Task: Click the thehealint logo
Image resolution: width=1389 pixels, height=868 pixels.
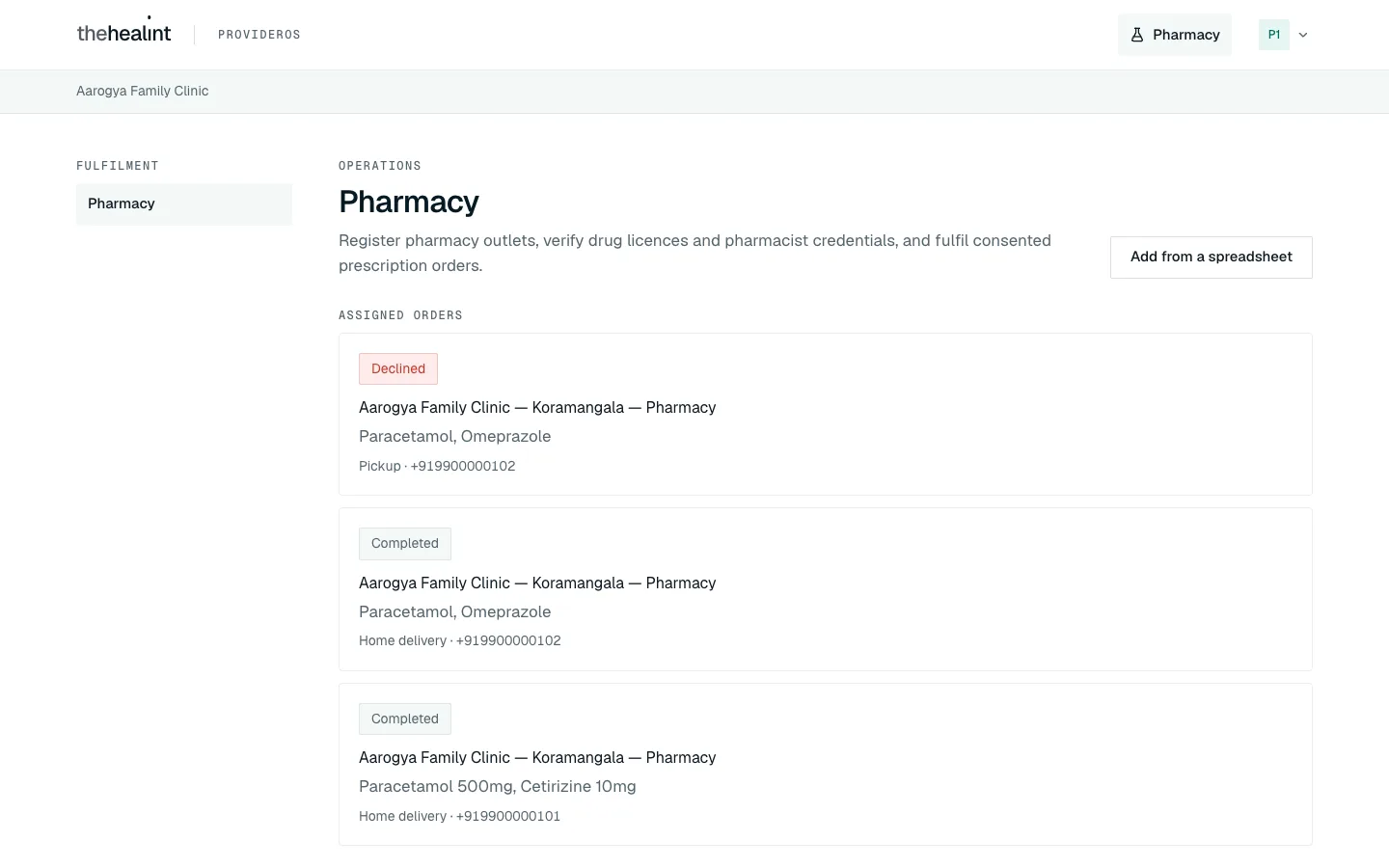Action: [123, 33]
